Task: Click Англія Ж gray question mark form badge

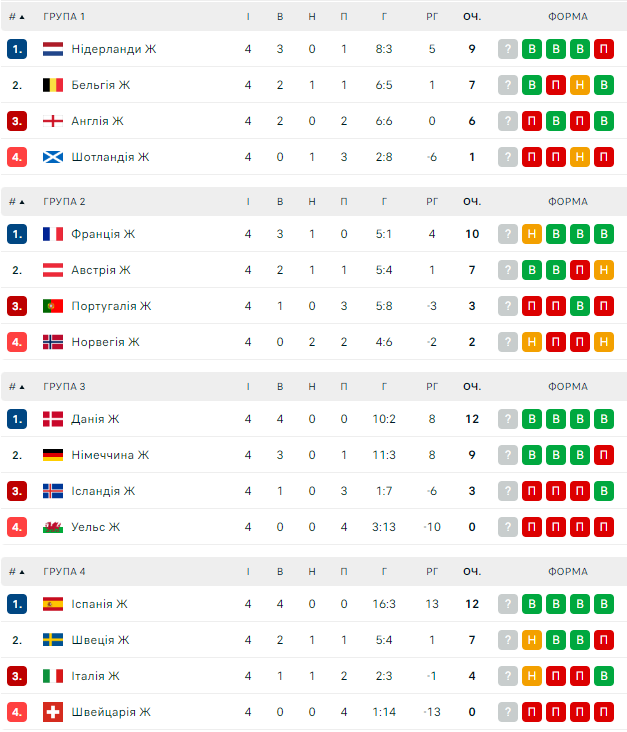Action: point(509,121)
